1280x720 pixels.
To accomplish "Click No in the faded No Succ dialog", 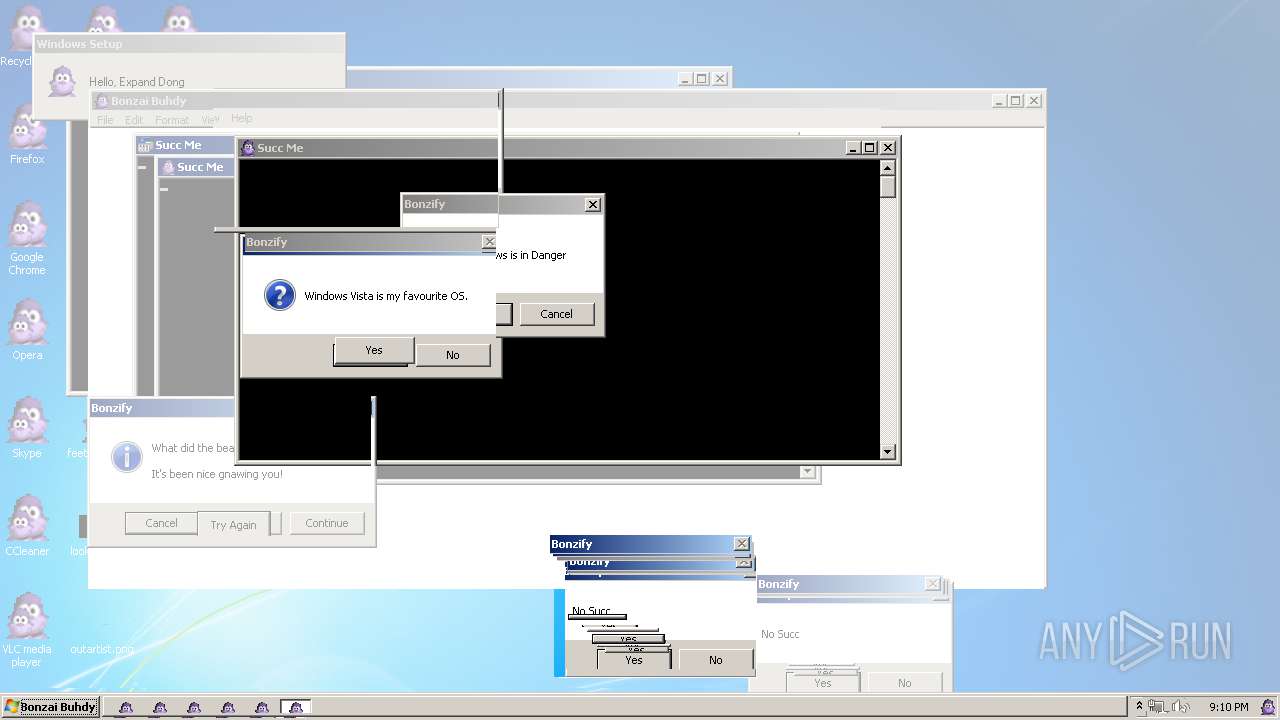I will (x=905, y=683).
